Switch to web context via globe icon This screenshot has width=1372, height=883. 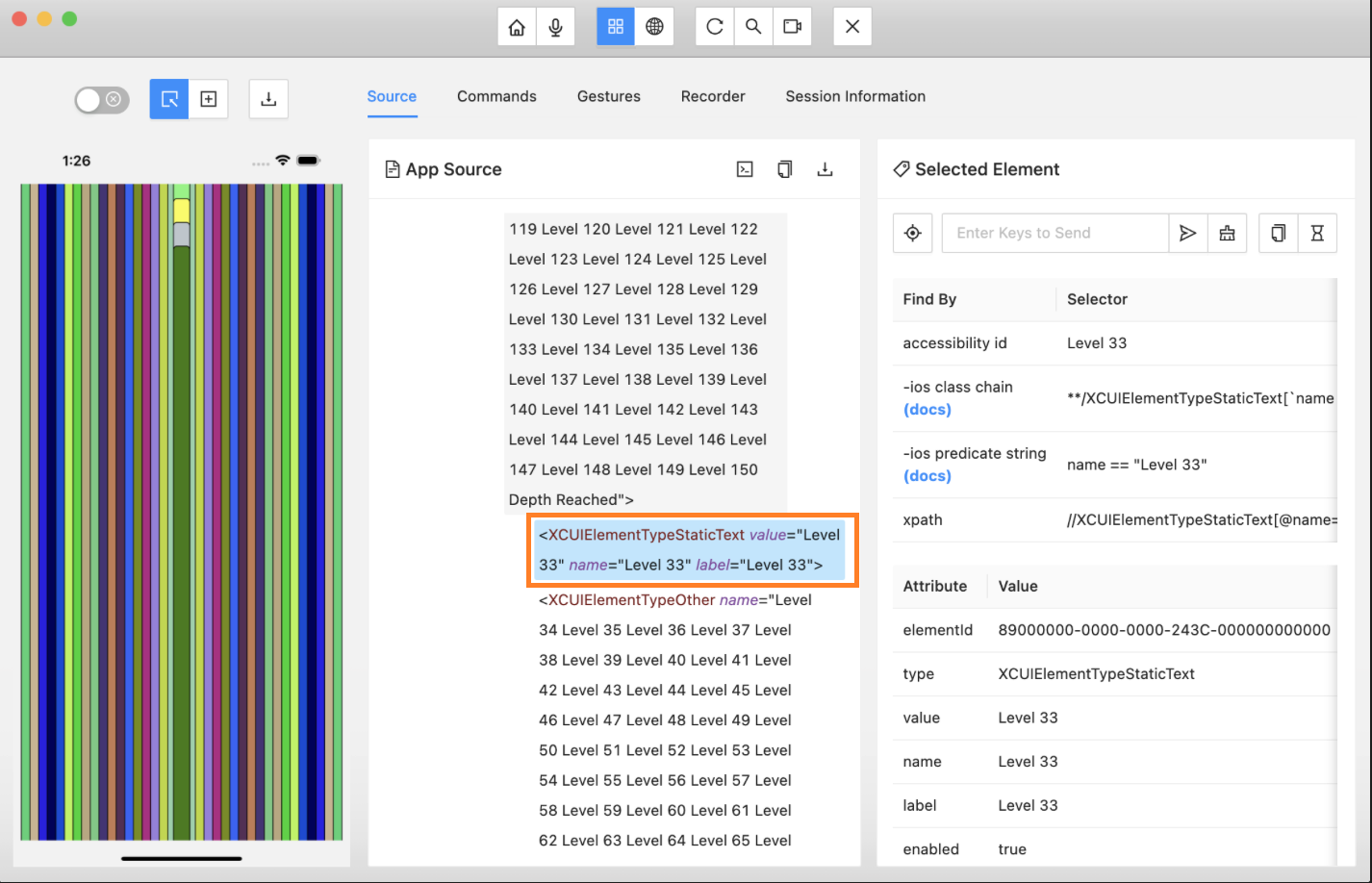coord(653,26)
